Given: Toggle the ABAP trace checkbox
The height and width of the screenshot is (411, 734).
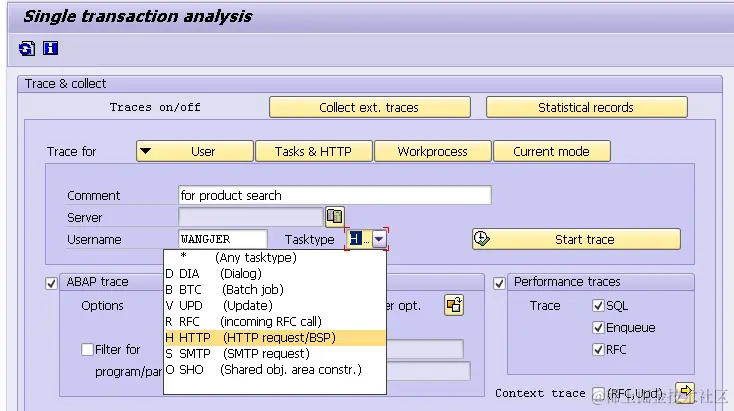Looking at the screenshot, I should tap(51, 284).
